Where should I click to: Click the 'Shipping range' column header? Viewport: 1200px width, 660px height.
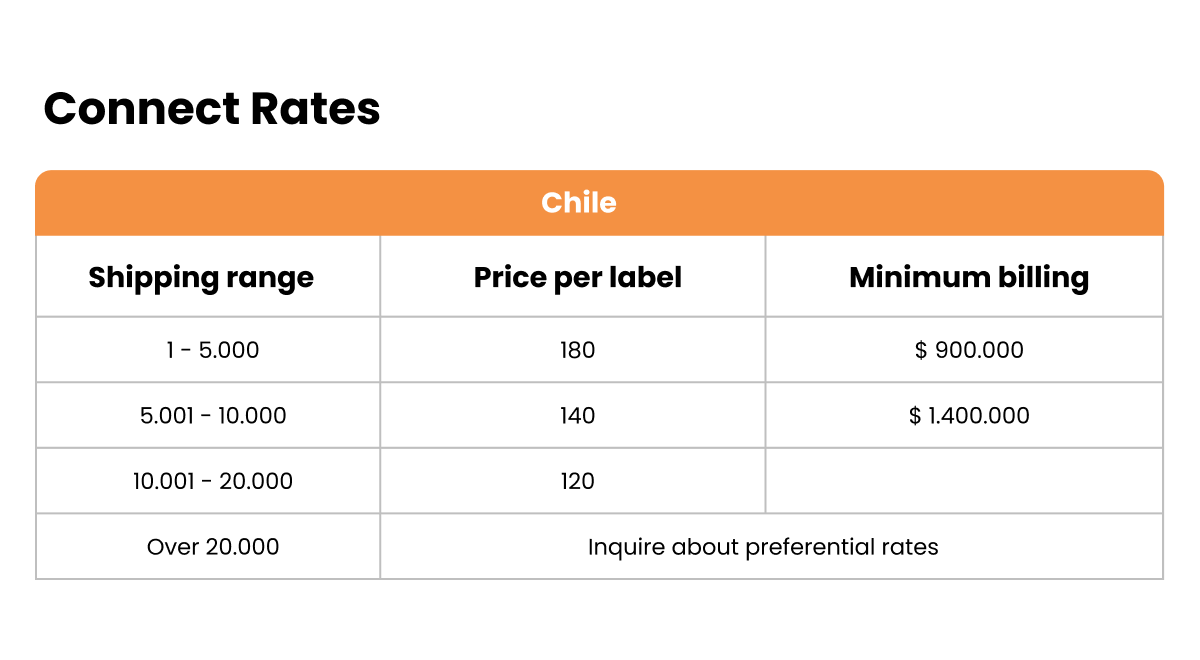(201, 277)
